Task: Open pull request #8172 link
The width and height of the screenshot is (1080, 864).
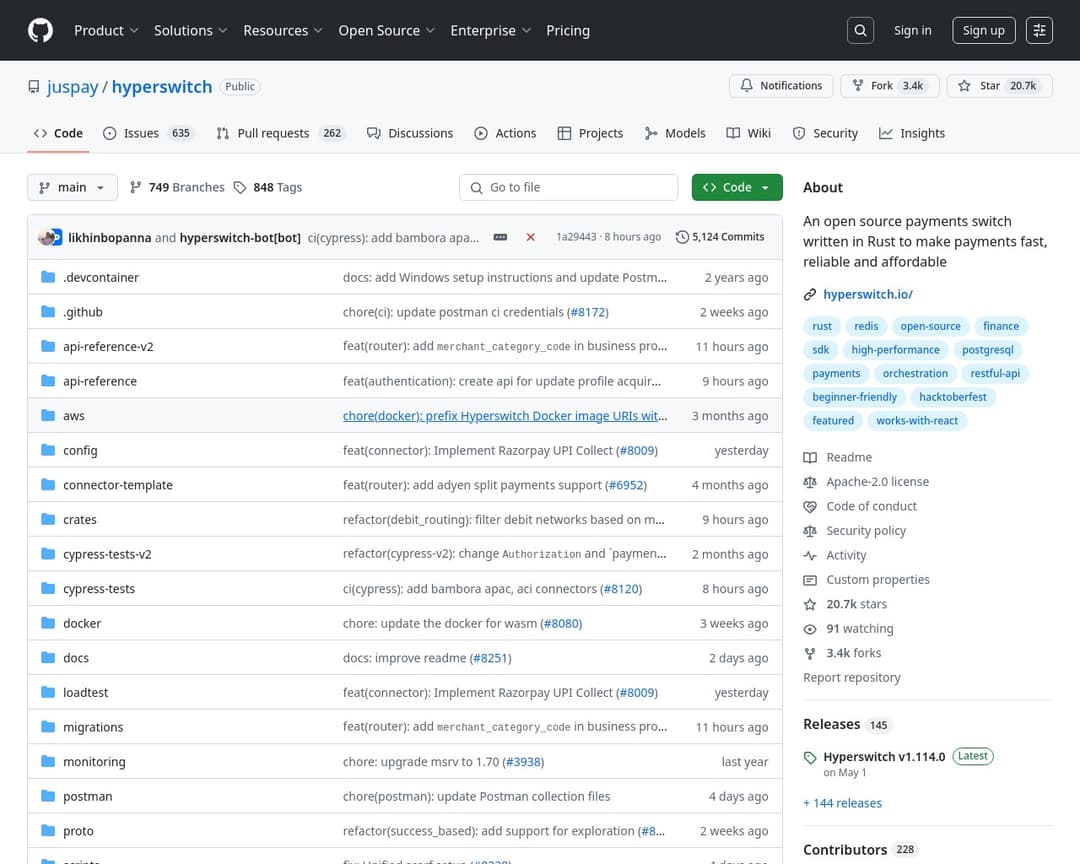Action: click(x=588, y=312)
